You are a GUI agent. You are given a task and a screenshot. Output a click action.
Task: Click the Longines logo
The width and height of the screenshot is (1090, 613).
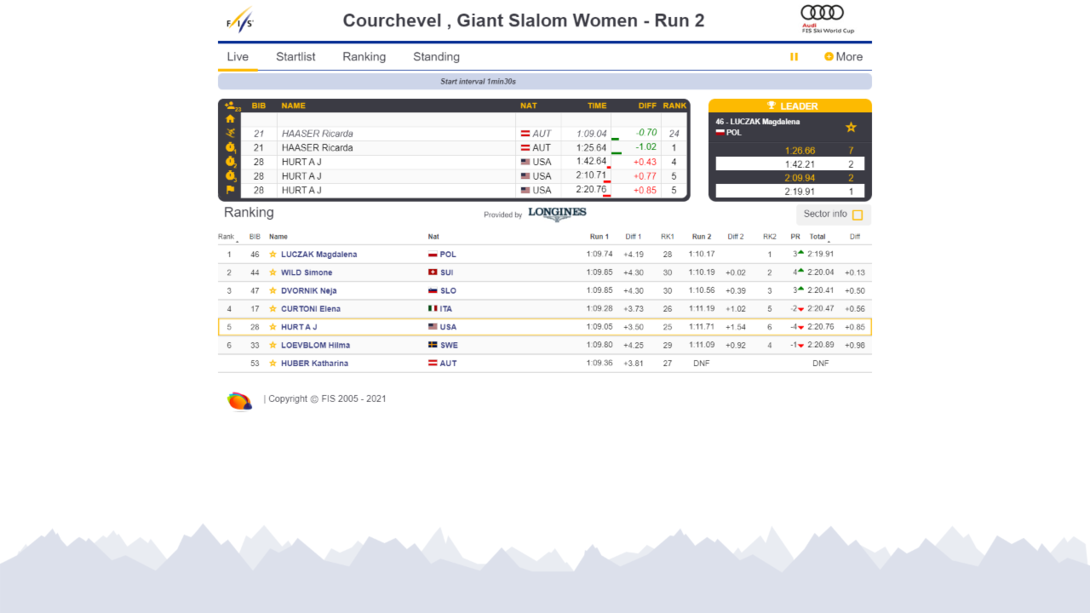558,213
